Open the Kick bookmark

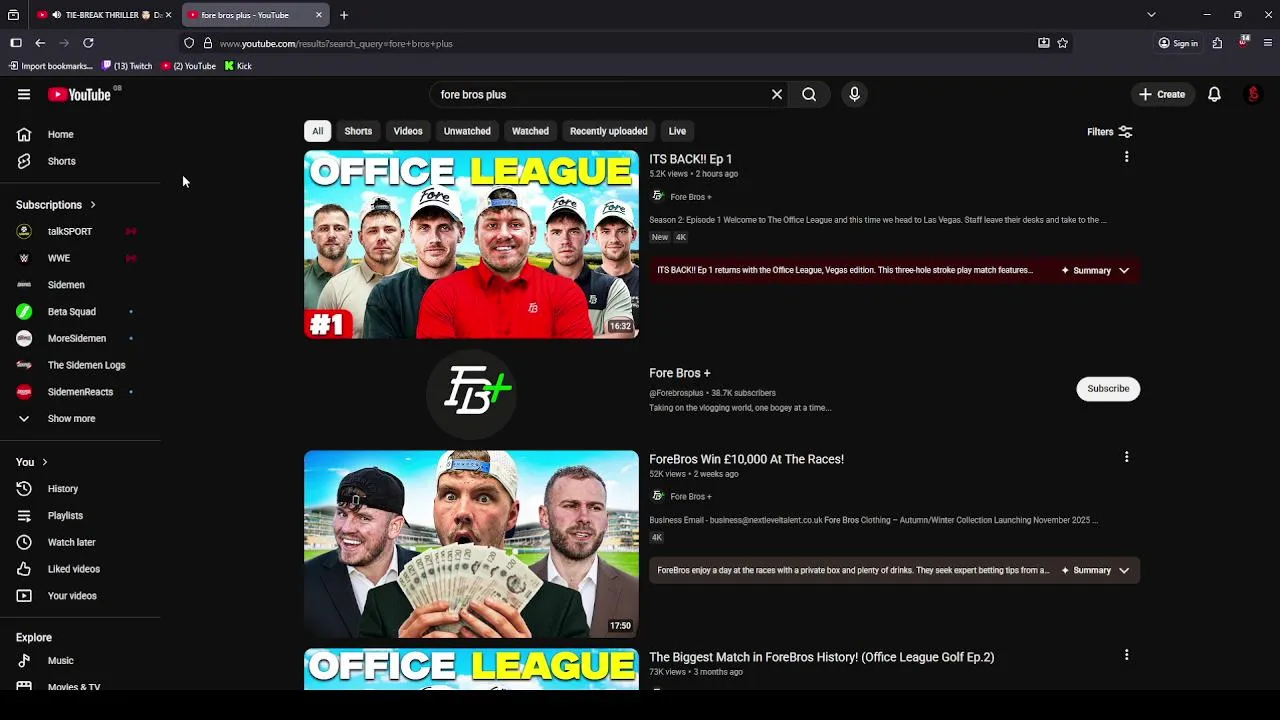pos(238,66)
